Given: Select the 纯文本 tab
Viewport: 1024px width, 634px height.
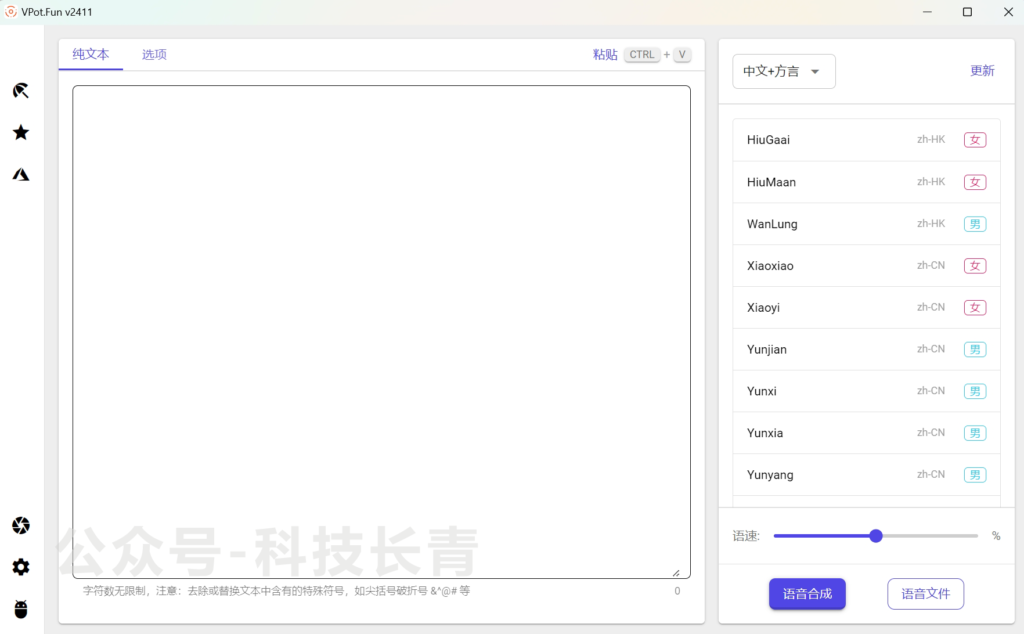Looking at the screenshot, I should [91, 55].
